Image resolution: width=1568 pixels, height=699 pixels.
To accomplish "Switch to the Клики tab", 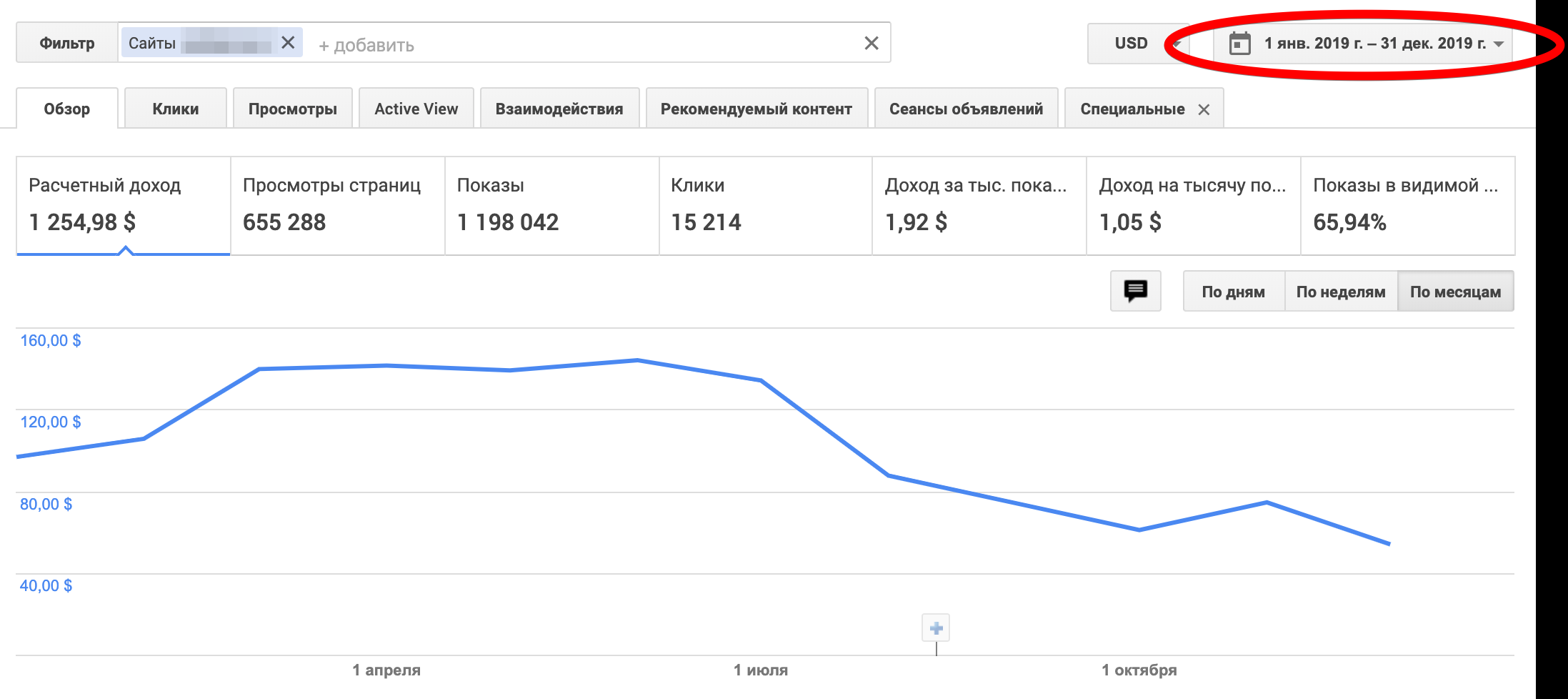I will (175, 109).
